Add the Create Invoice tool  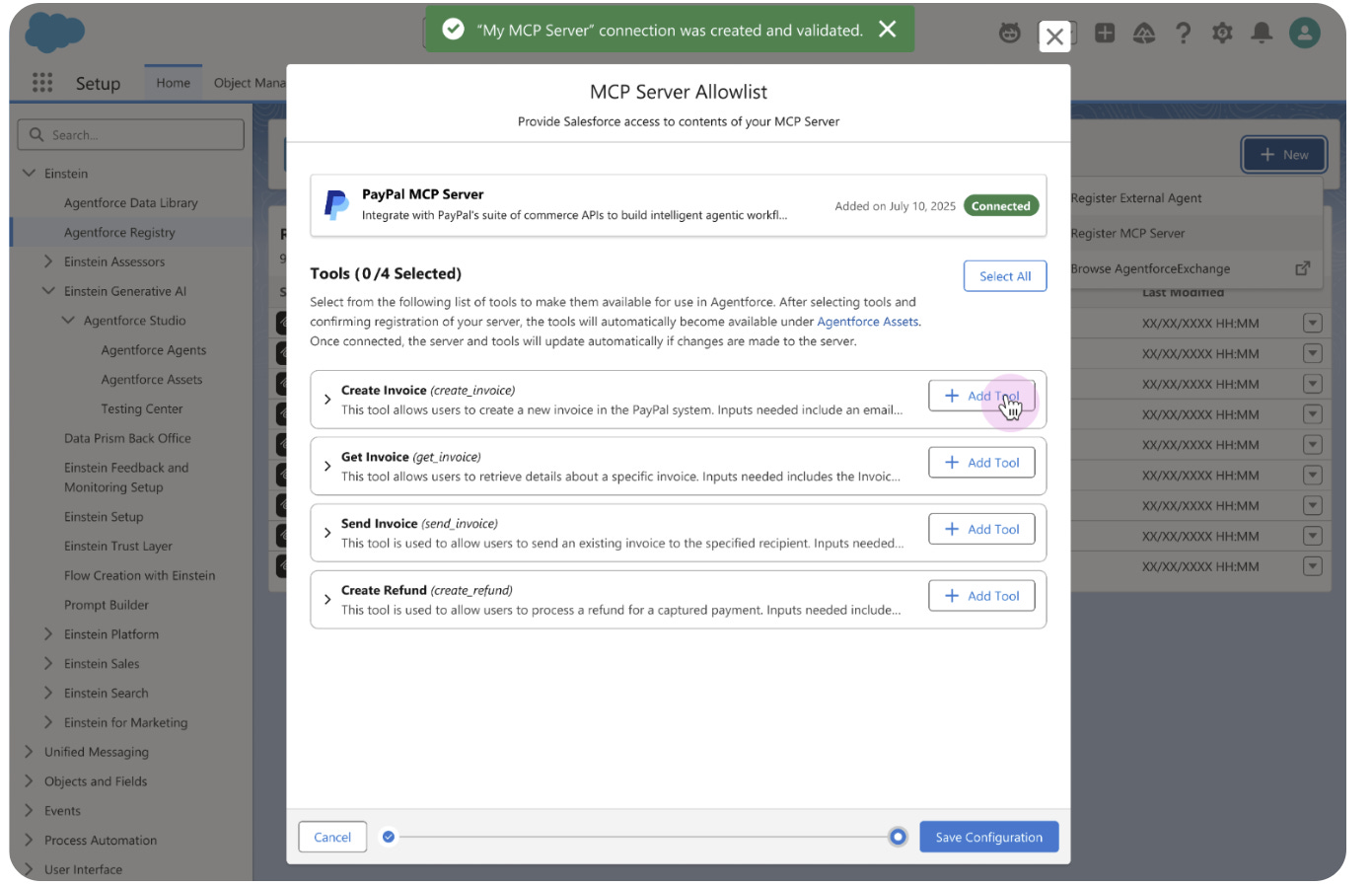981,396
